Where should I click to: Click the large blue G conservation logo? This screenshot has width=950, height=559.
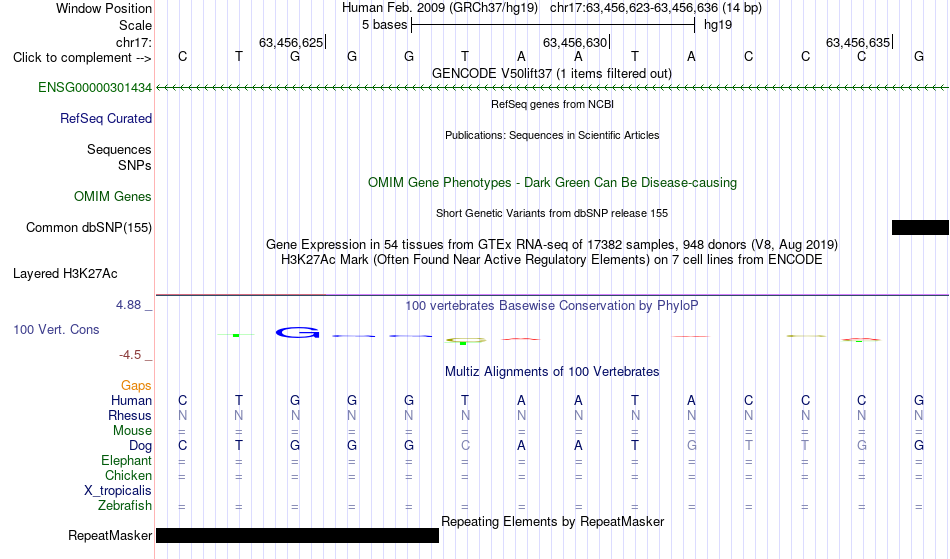[297, 332]
